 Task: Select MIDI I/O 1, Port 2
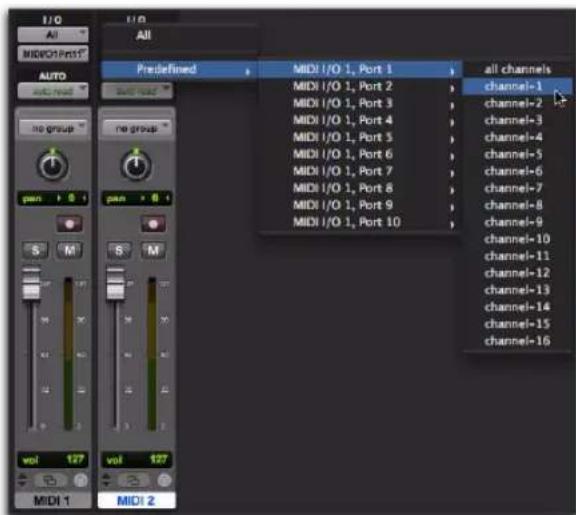tap(360, 86)
